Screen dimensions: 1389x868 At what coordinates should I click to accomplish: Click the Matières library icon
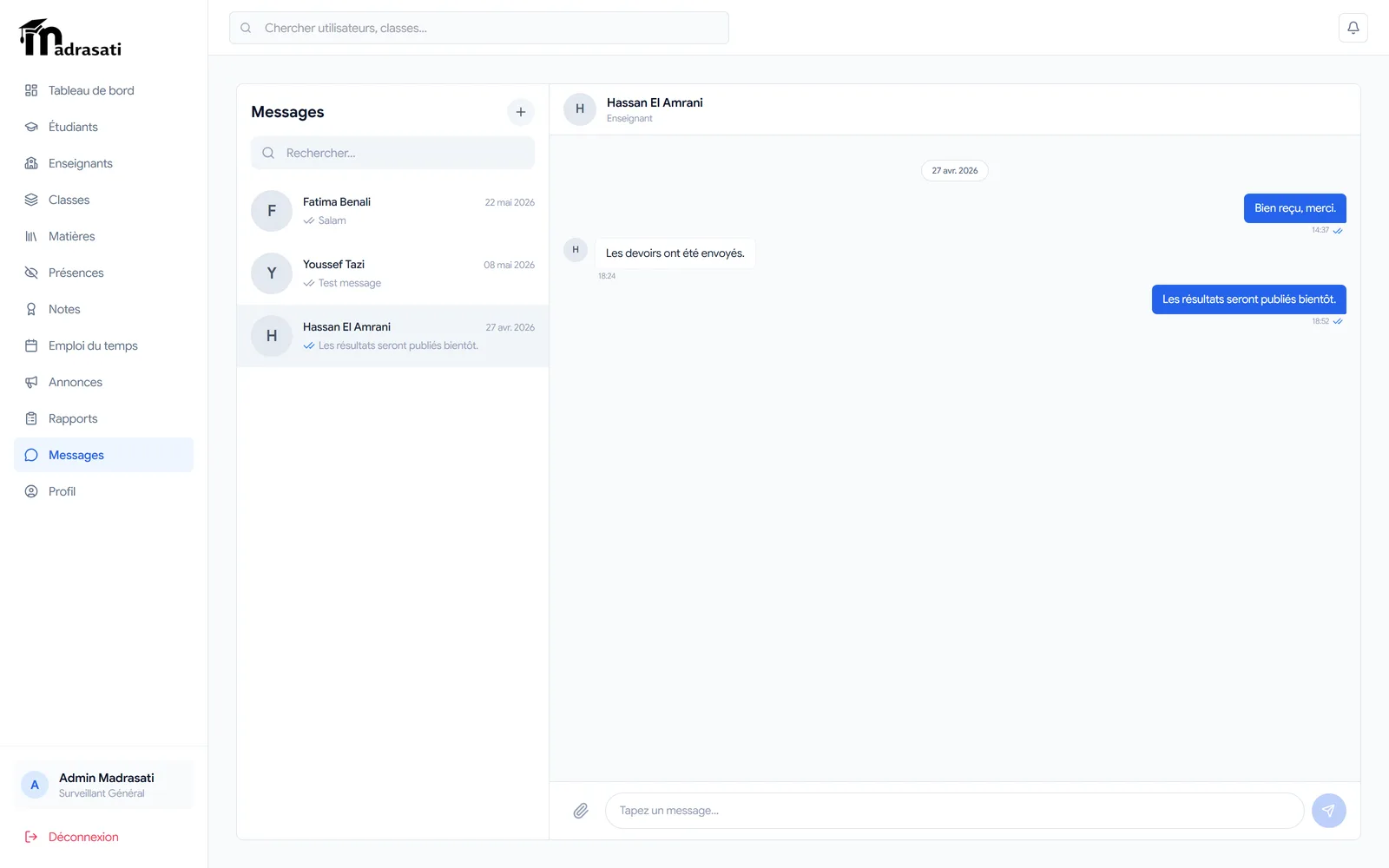coord(31,236)
